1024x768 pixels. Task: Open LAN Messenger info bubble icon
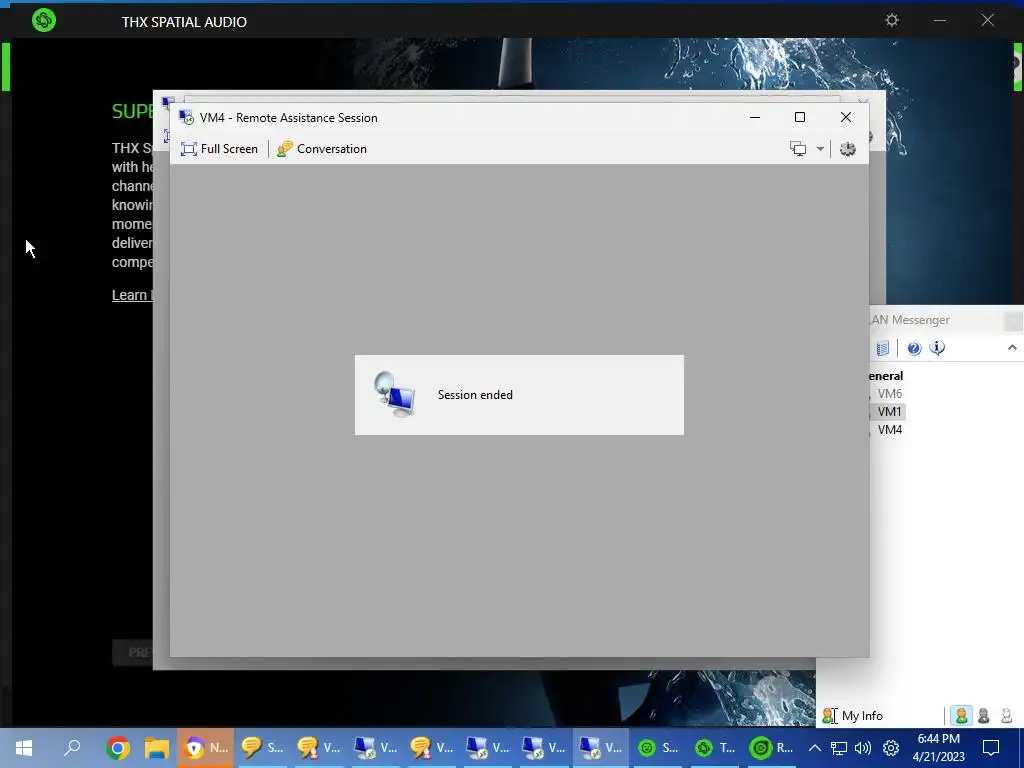coord(937,348)
